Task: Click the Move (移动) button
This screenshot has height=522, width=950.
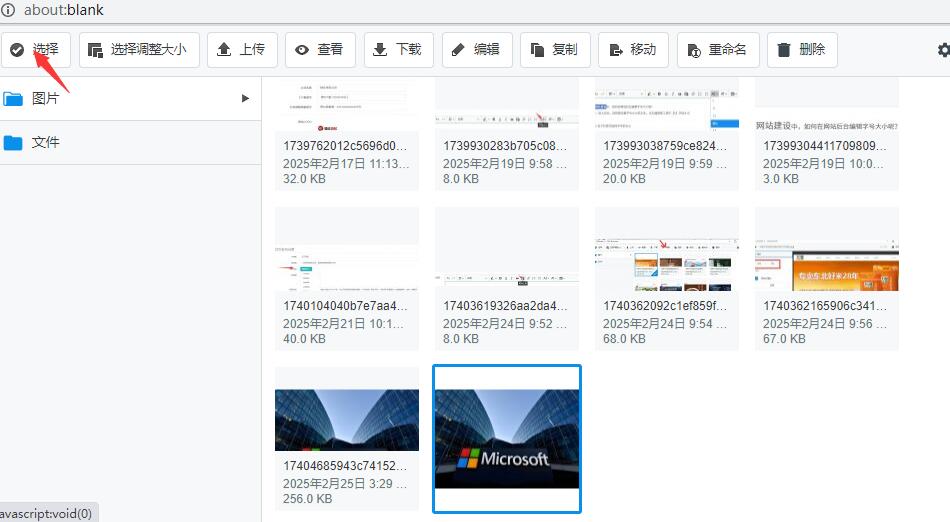Action: point(633,50)
